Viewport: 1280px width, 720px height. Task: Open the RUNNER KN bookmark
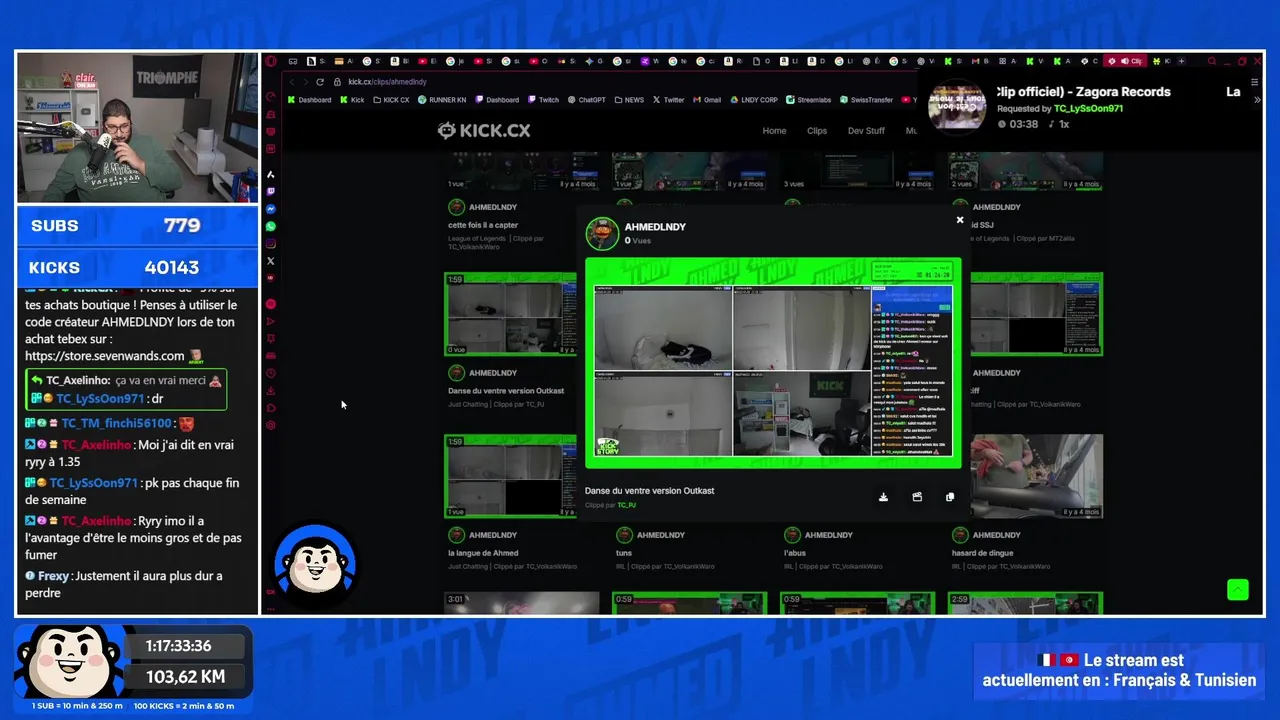click(442, 100)
